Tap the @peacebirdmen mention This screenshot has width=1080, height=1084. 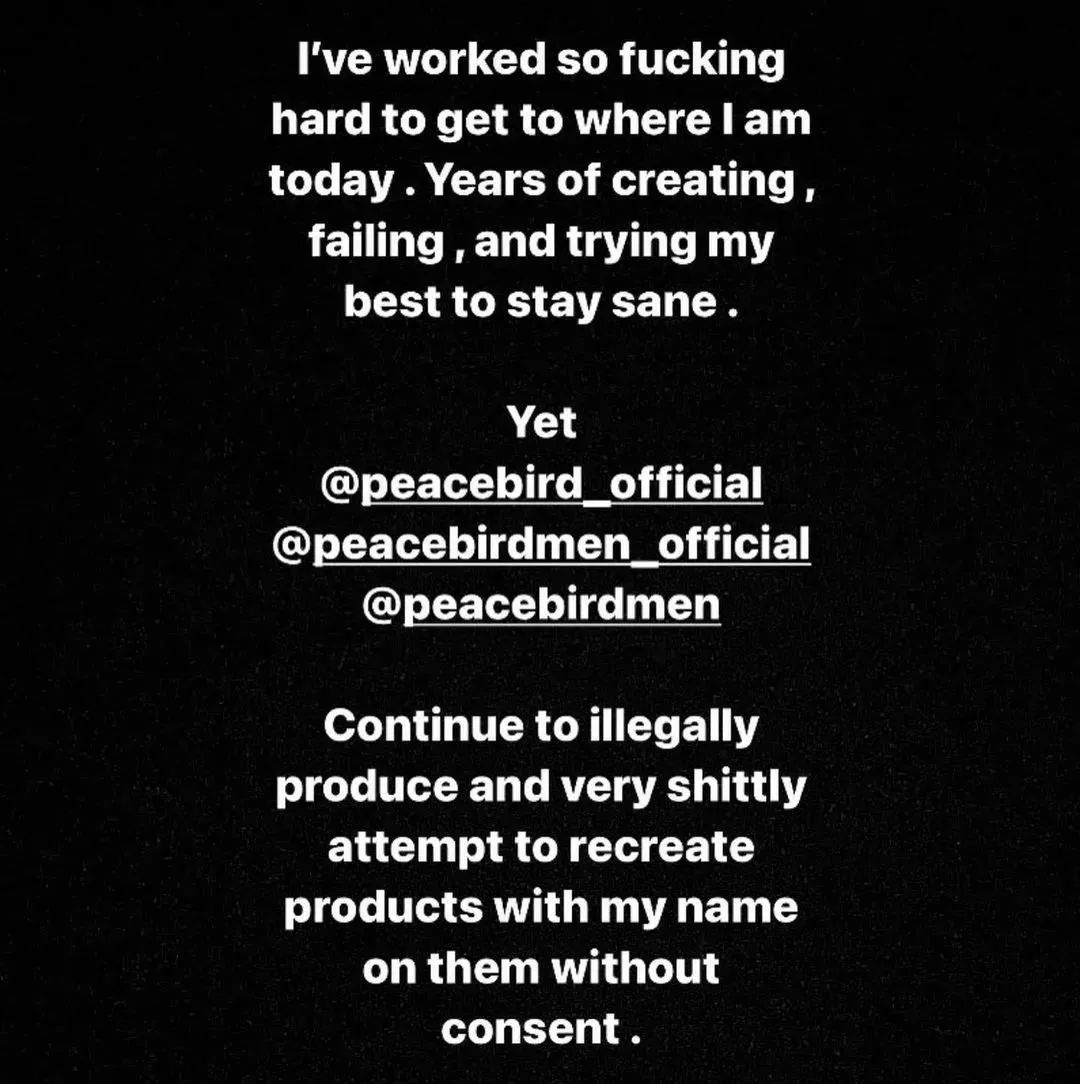[x=541, y=605]
